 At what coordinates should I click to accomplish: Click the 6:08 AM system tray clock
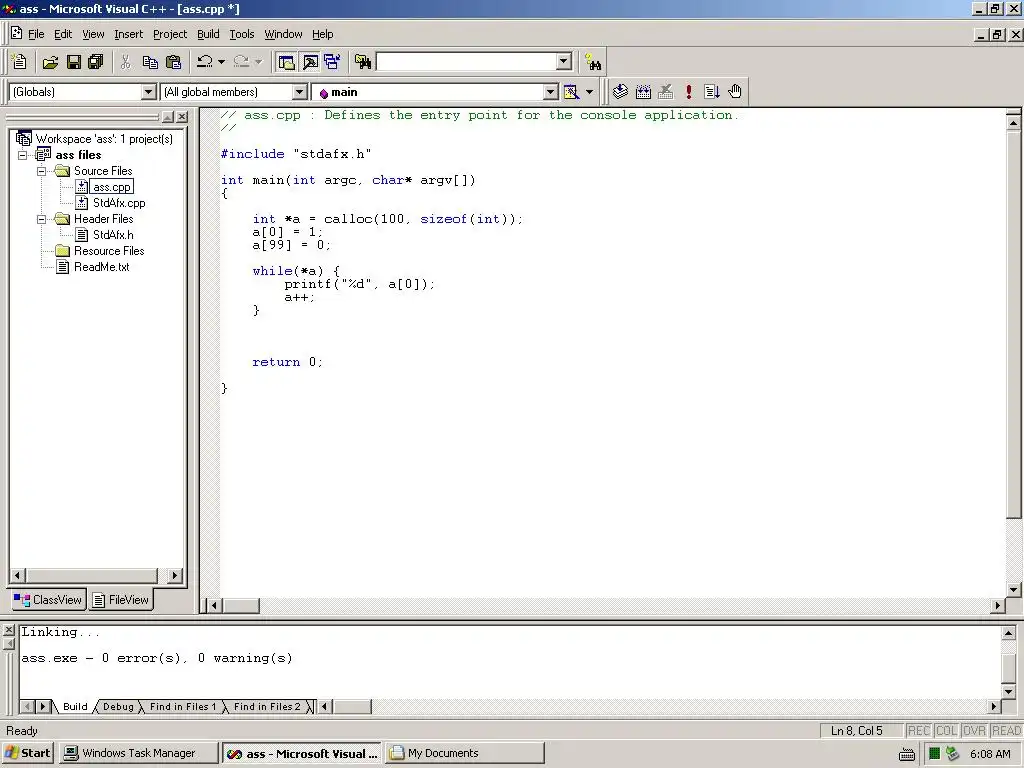(x=990, y=754)
